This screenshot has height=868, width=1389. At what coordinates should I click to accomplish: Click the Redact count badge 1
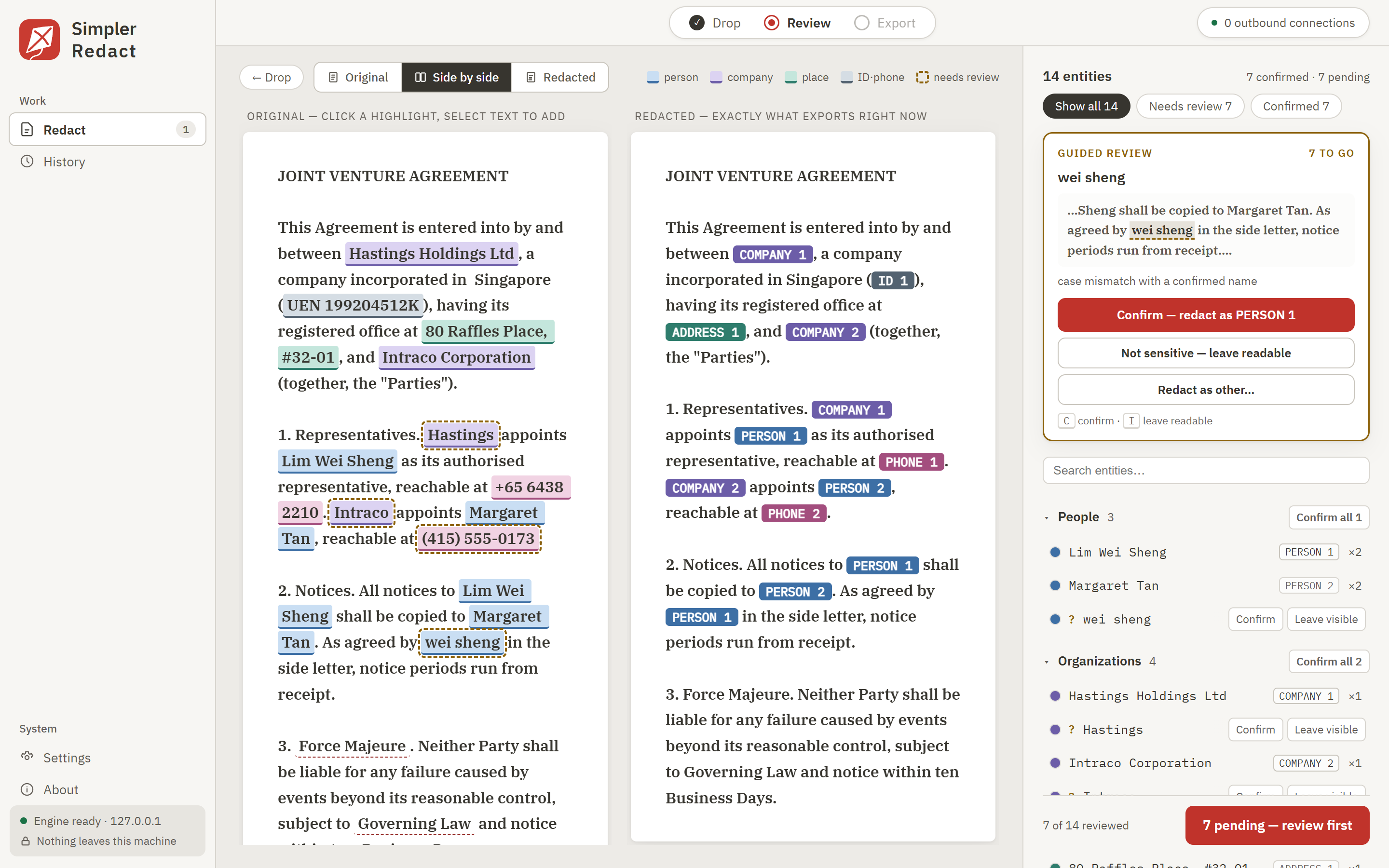(185, 130)
